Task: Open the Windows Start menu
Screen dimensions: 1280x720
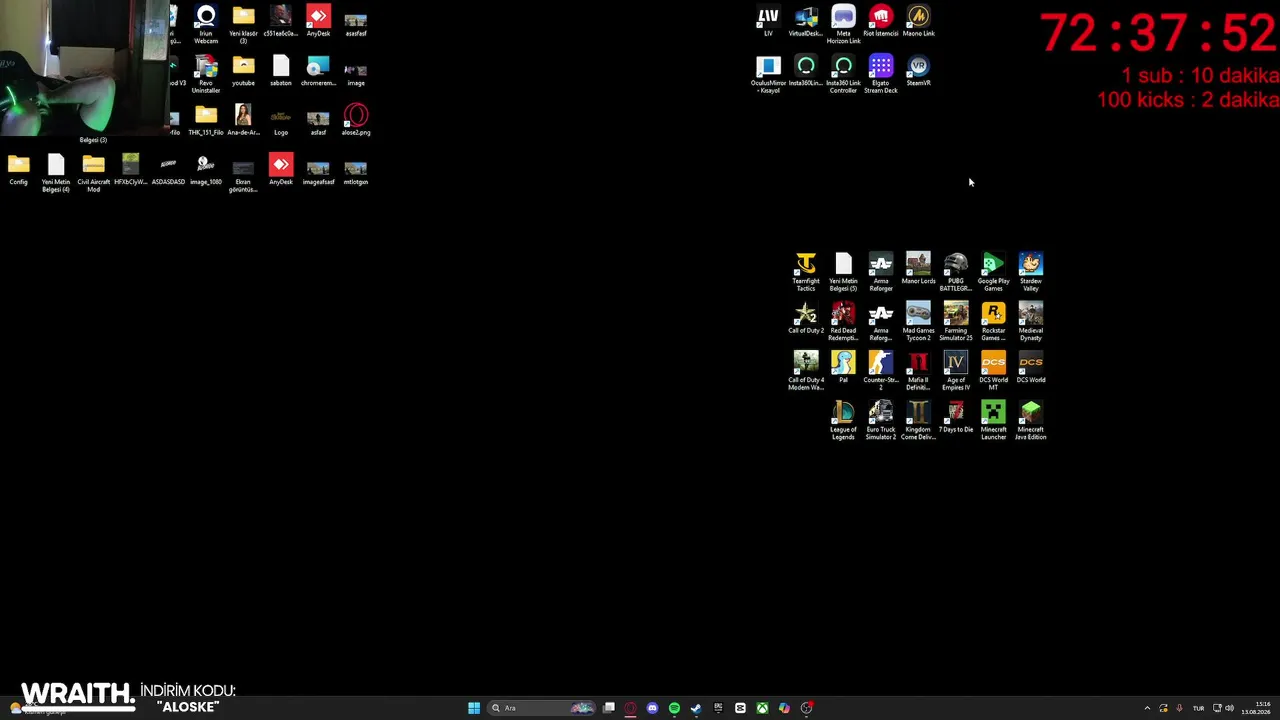Action: (x=474, y=708)
